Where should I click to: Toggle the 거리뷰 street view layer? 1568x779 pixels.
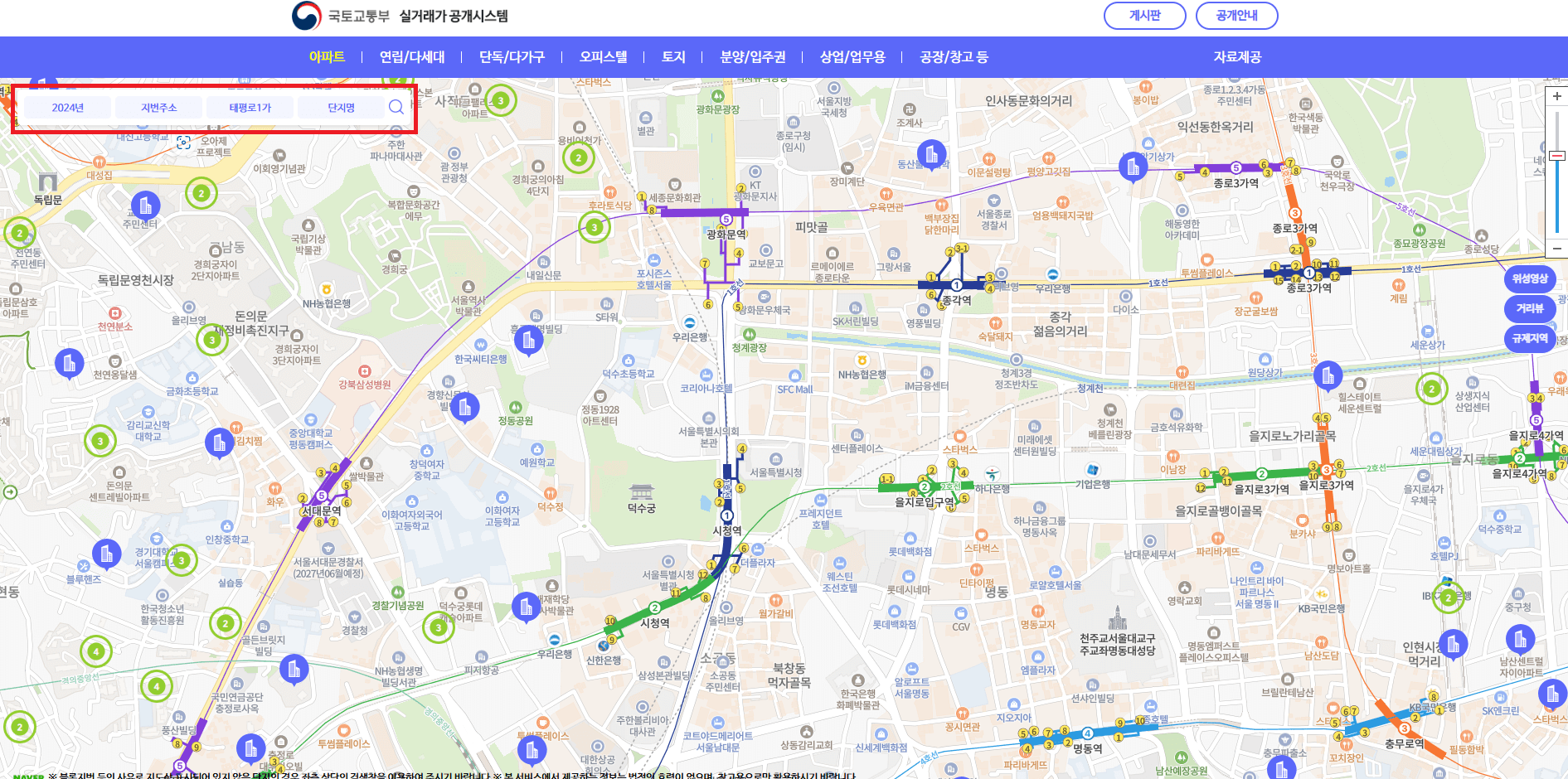click(x=1530, y=308)
